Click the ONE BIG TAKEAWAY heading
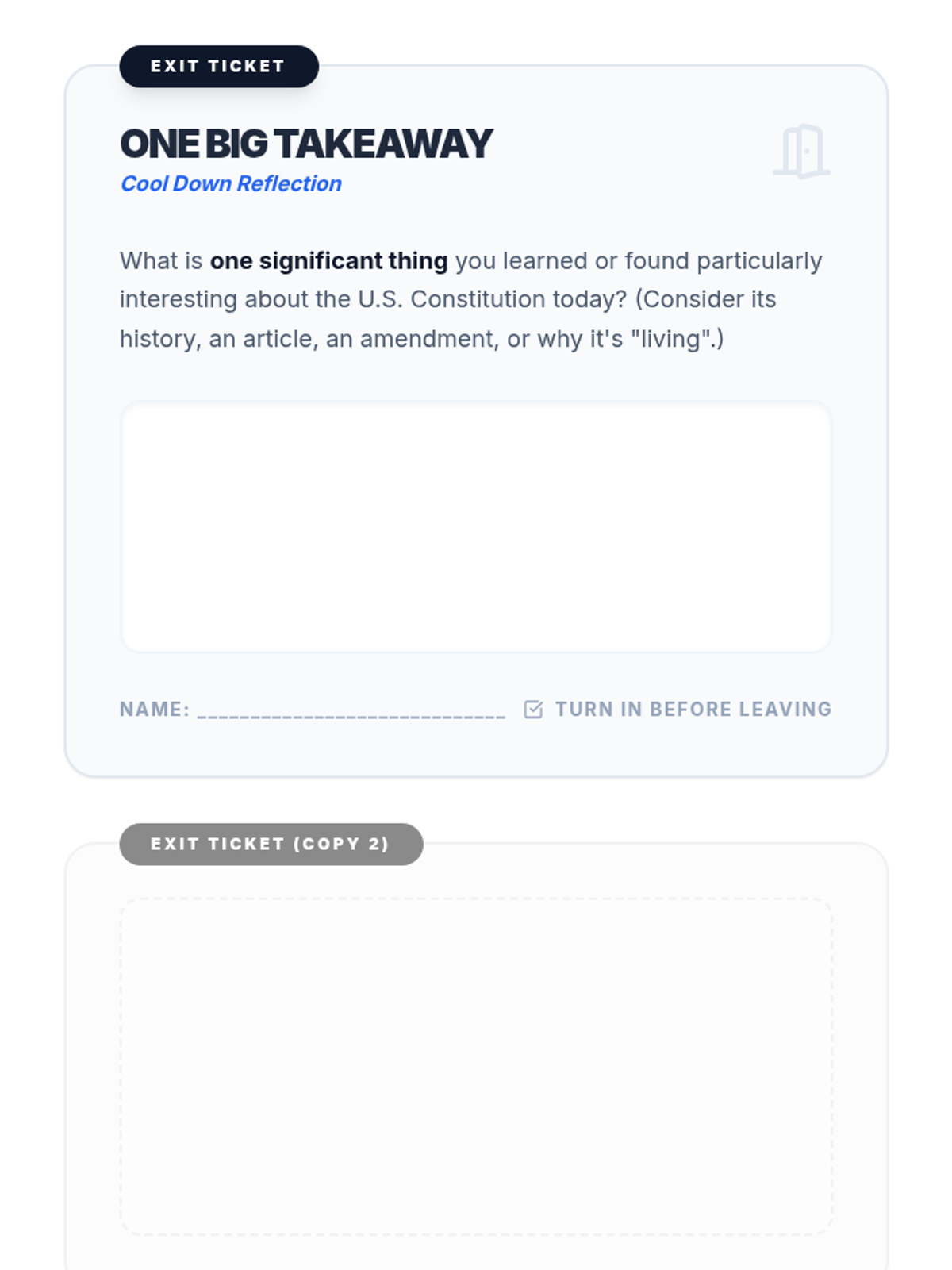 click(x=306, y=144)
